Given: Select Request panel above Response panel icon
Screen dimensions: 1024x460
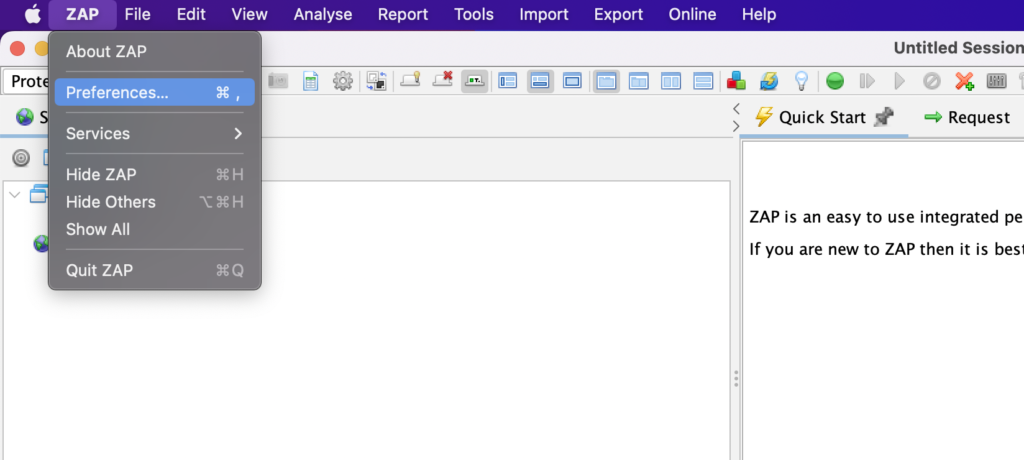Looking at the screenshot, I should click(x=703, y=81).
